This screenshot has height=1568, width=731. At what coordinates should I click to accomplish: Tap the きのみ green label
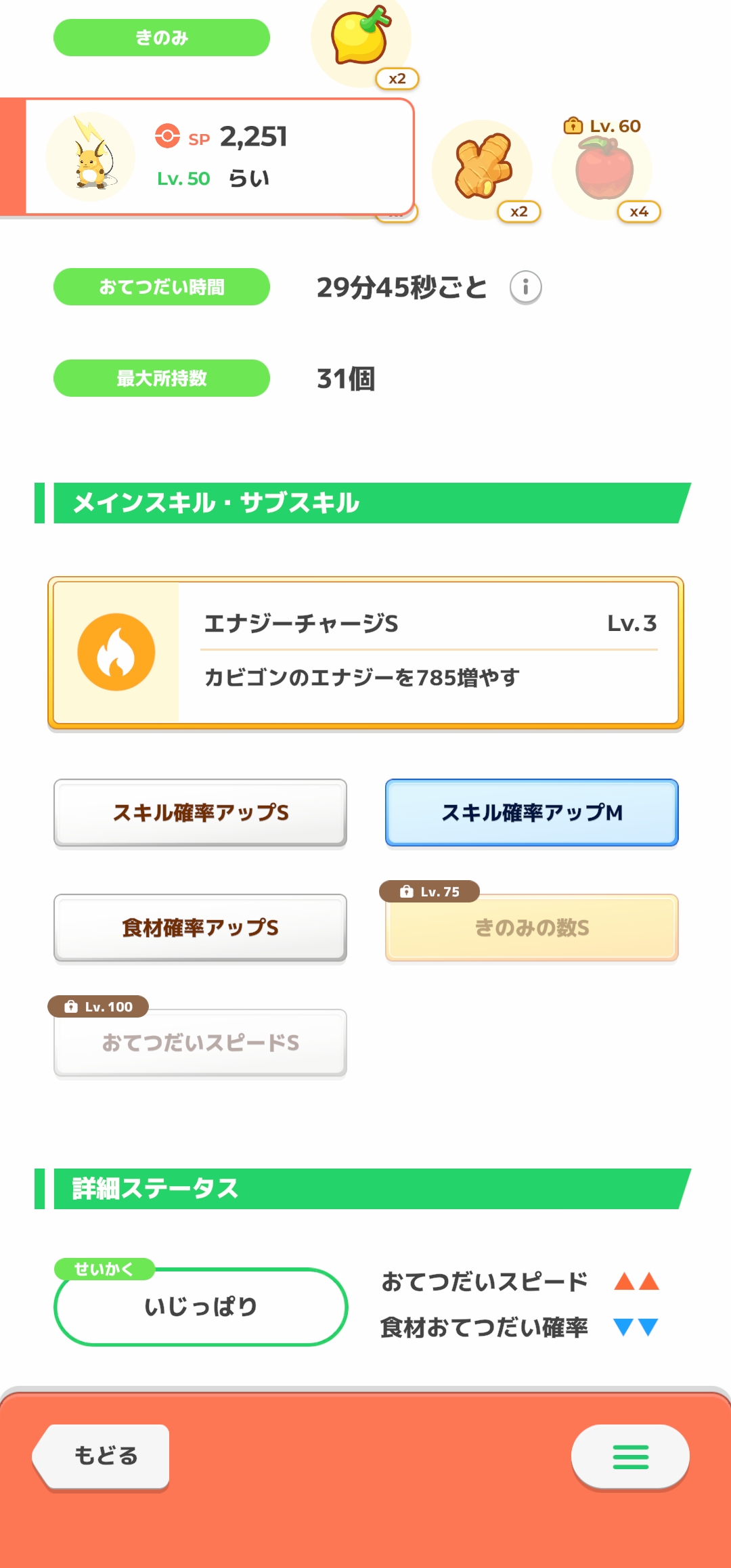pos(162,38)
